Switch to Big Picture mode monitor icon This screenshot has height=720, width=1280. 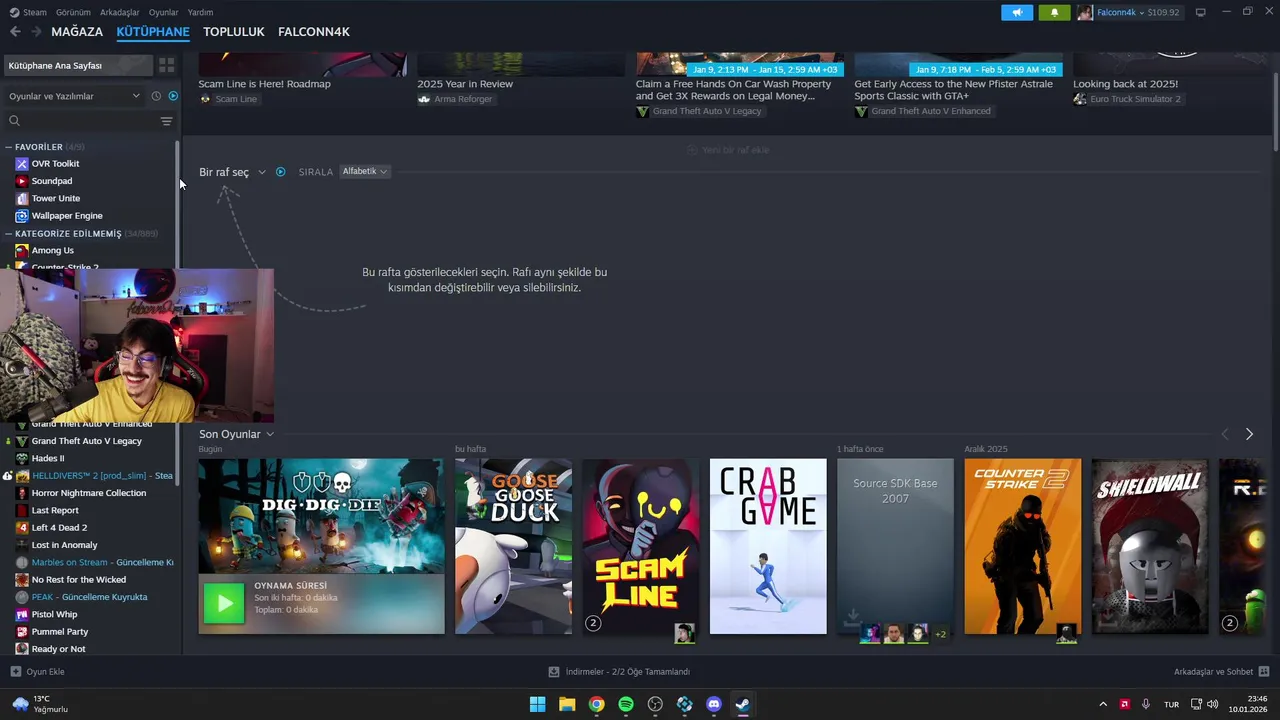1201,12
